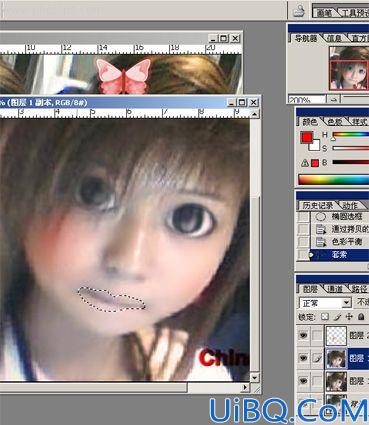Open the Brushes tab (画笔) in palette well
Screen dimensions: 369x425
click(x=324, y=13)
